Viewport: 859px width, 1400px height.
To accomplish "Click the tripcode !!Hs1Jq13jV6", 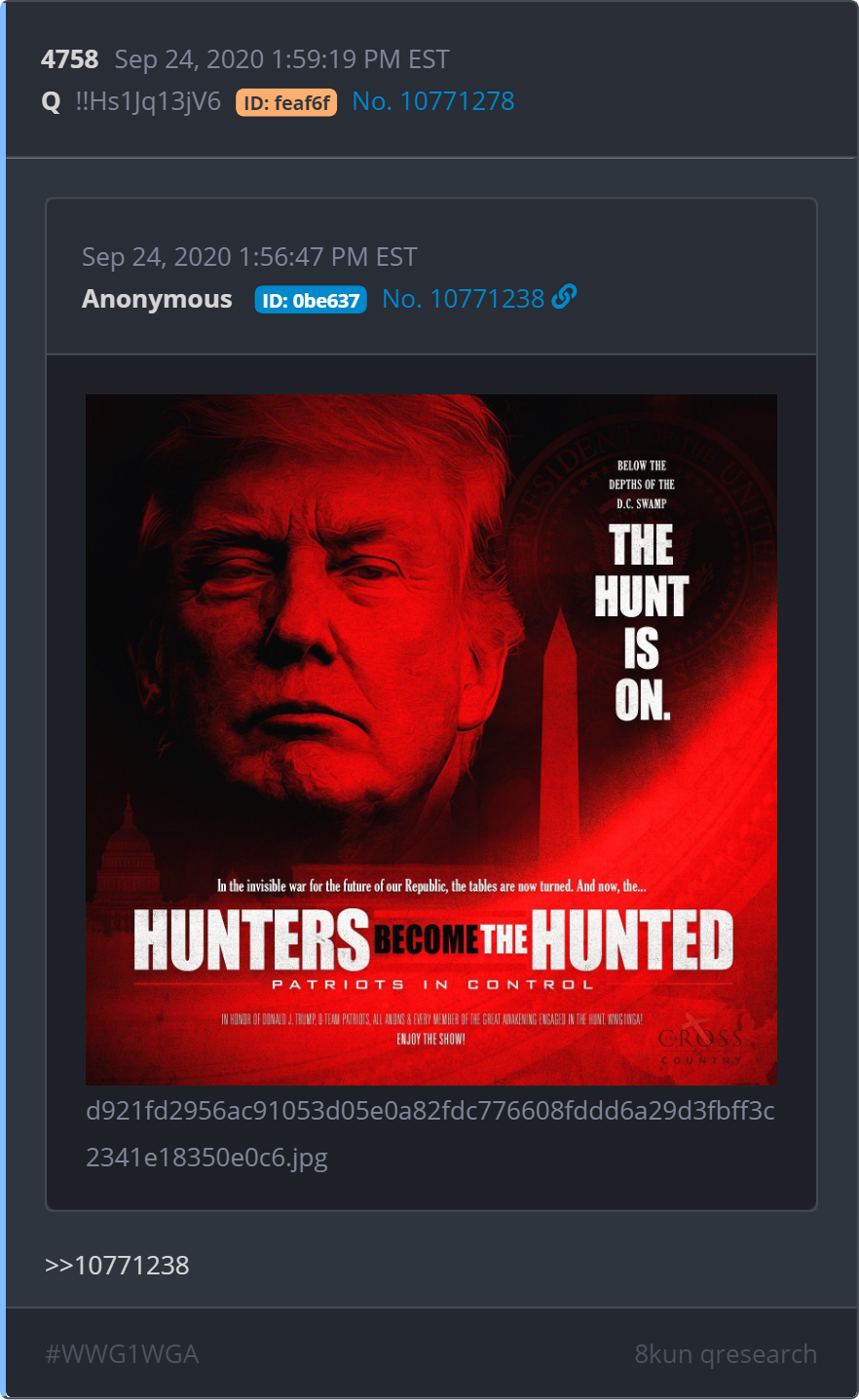I will [148, 101].
